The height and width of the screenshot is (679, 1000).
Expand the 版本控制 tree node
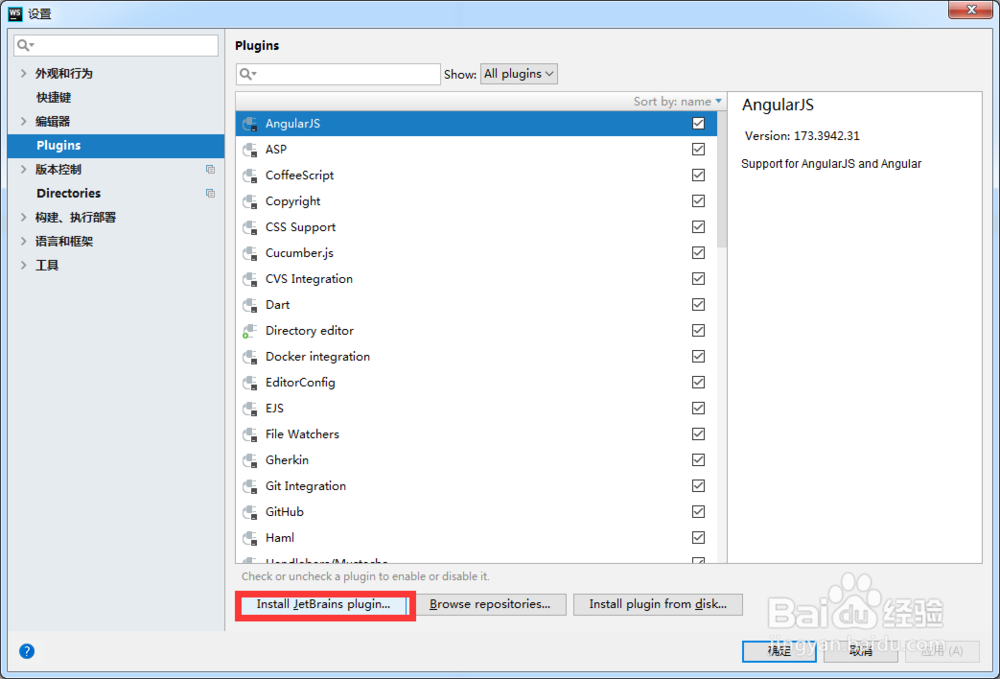pyautogui.click(x=24, y=170)
